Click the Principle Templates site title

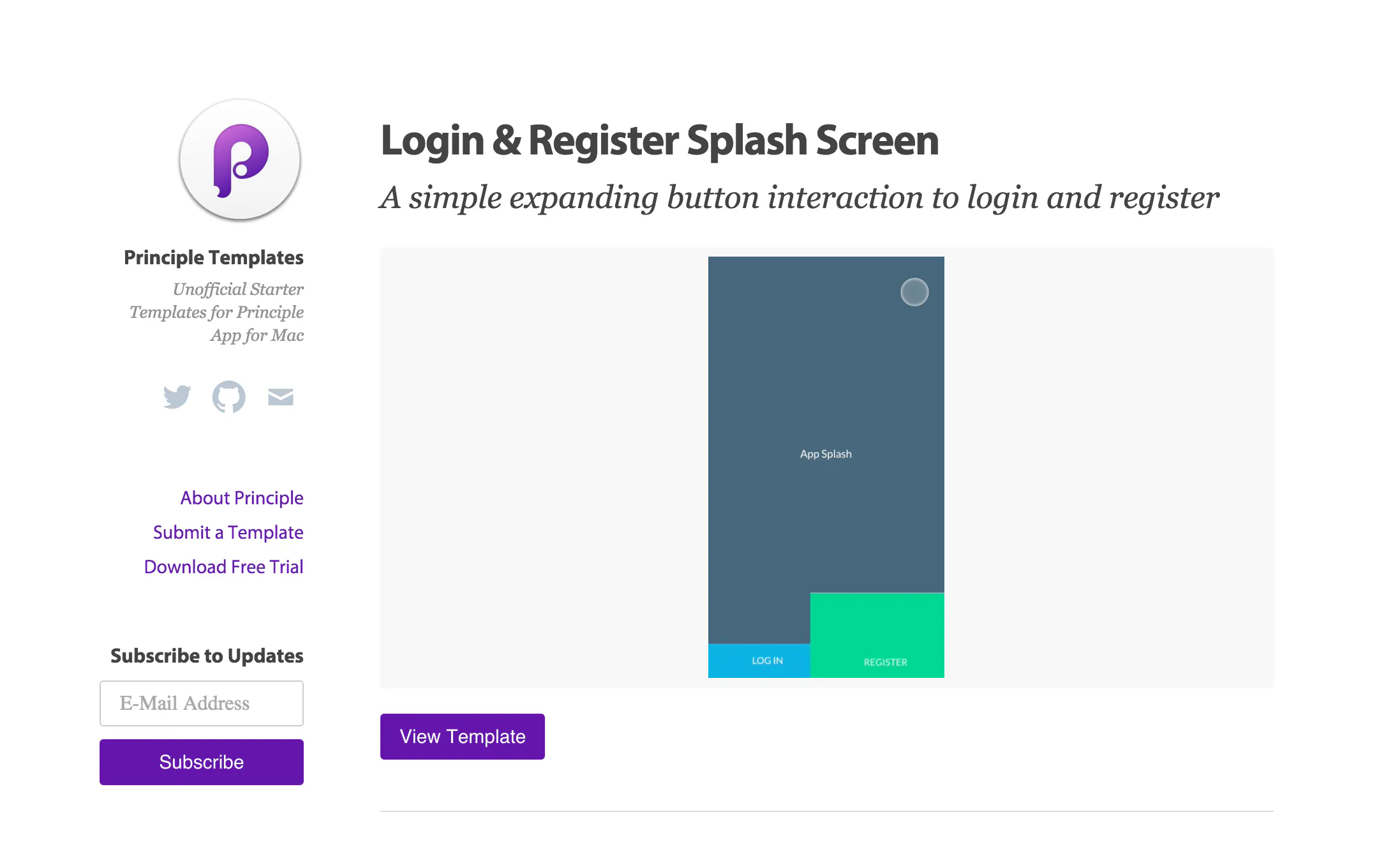click(214, 257)
